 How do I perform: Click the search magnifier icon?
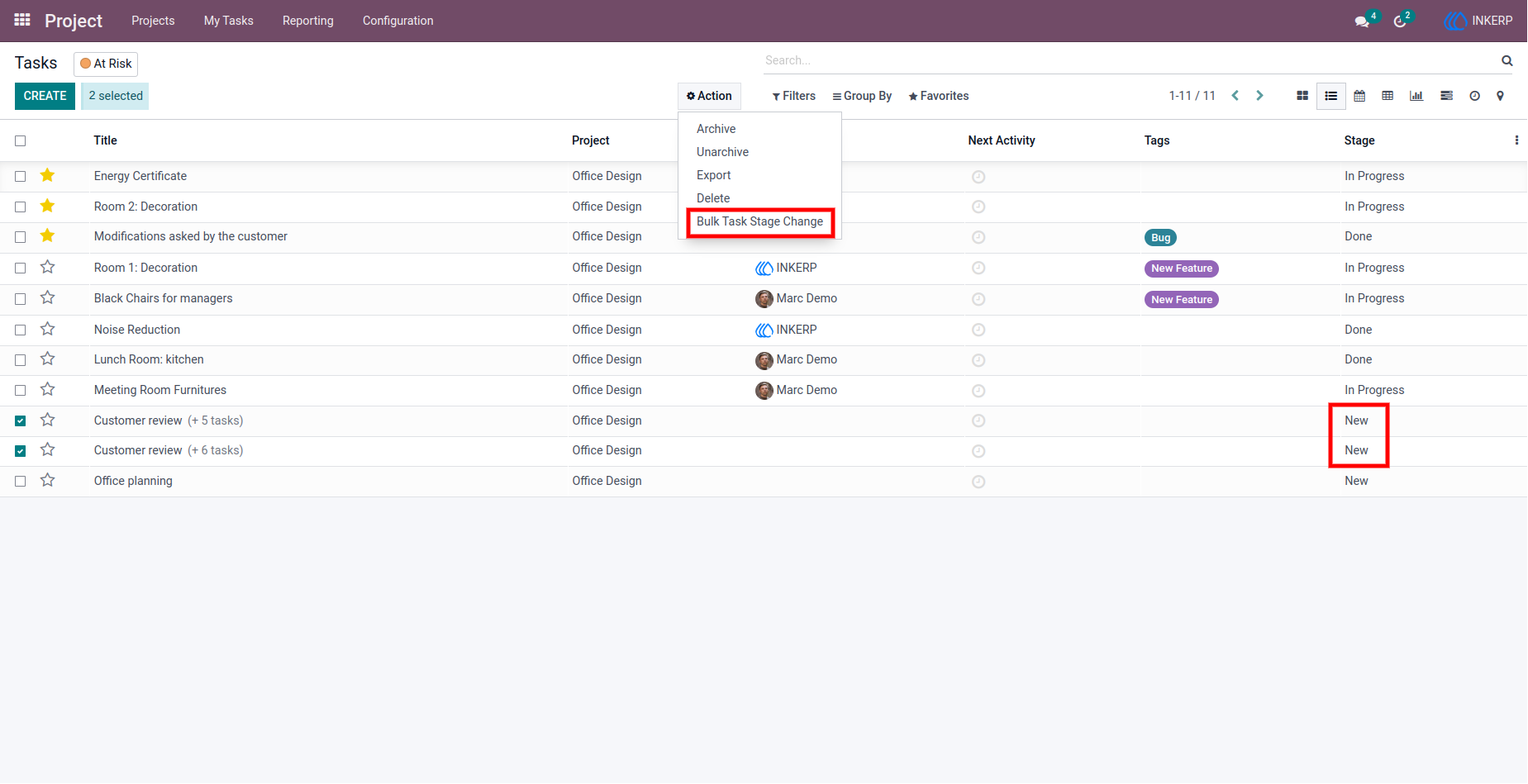(1507, 60)
